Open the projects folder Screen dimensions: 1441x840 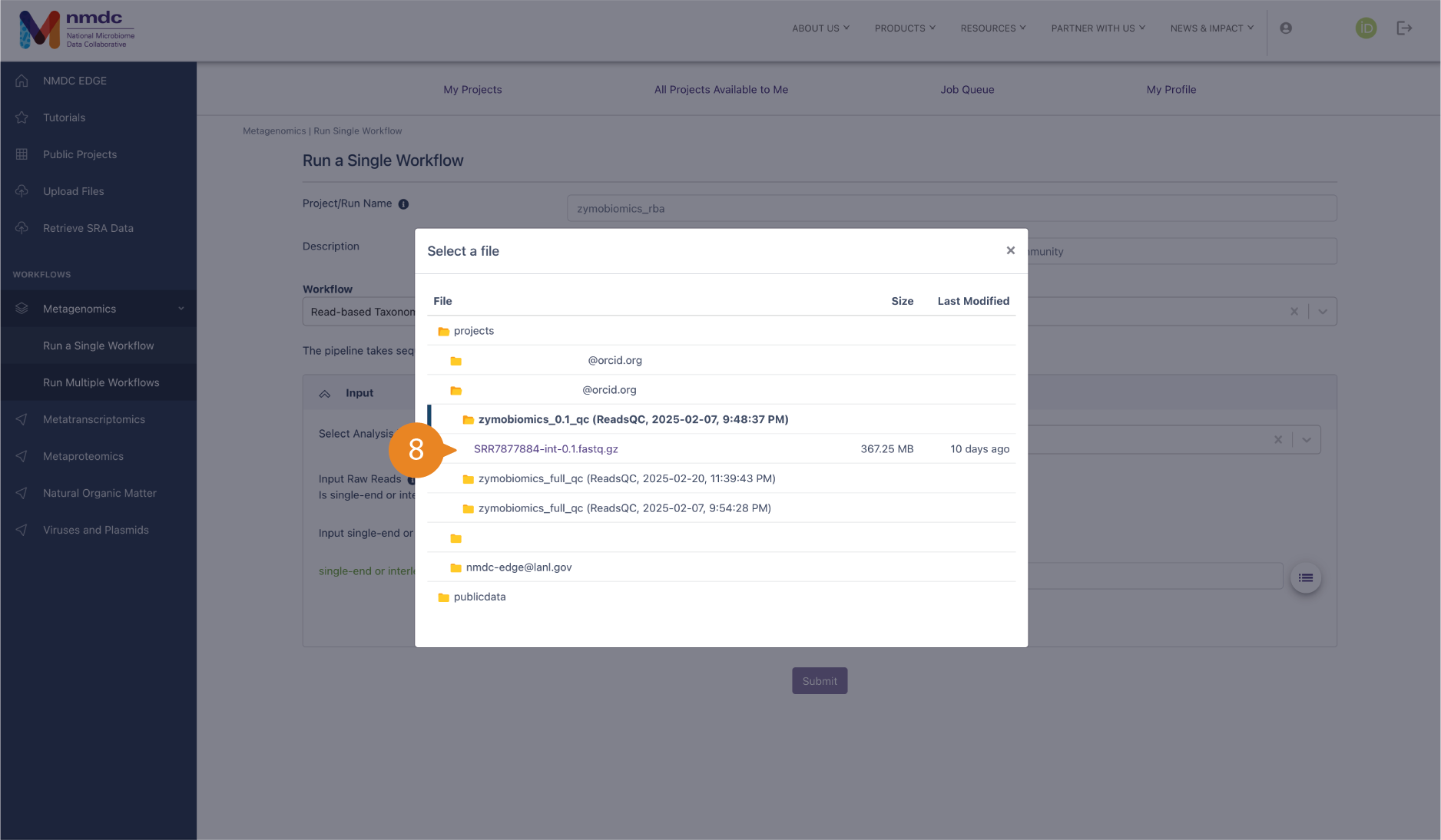tap(465, 331)
